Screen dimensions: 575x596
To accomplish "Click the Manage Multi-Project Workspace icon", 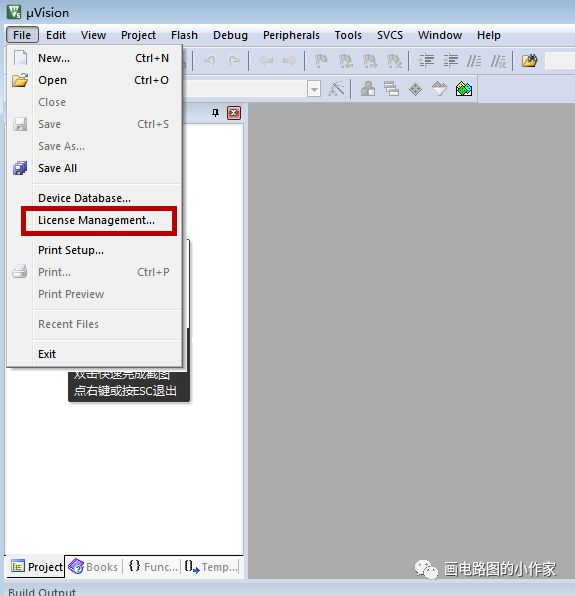I will pyautogui.click(x=391, y=89).
